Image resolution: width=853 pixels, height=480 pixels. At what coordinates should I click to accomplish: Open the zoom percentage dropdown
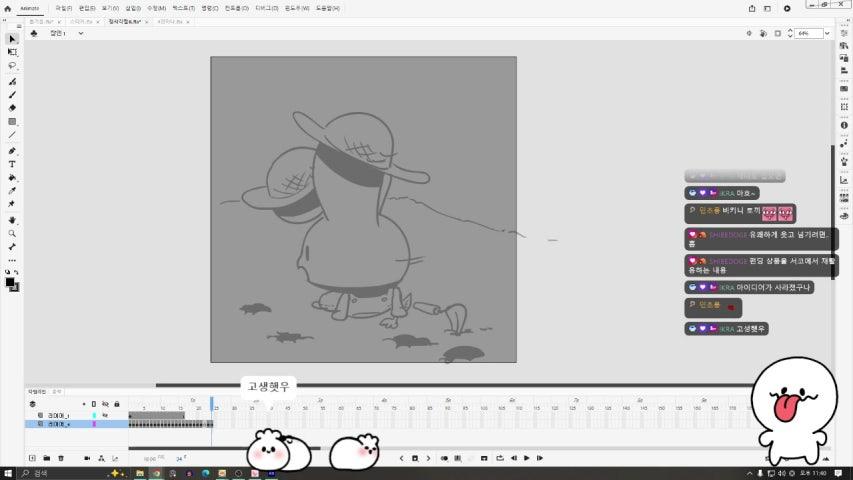(x=827, y=33)
